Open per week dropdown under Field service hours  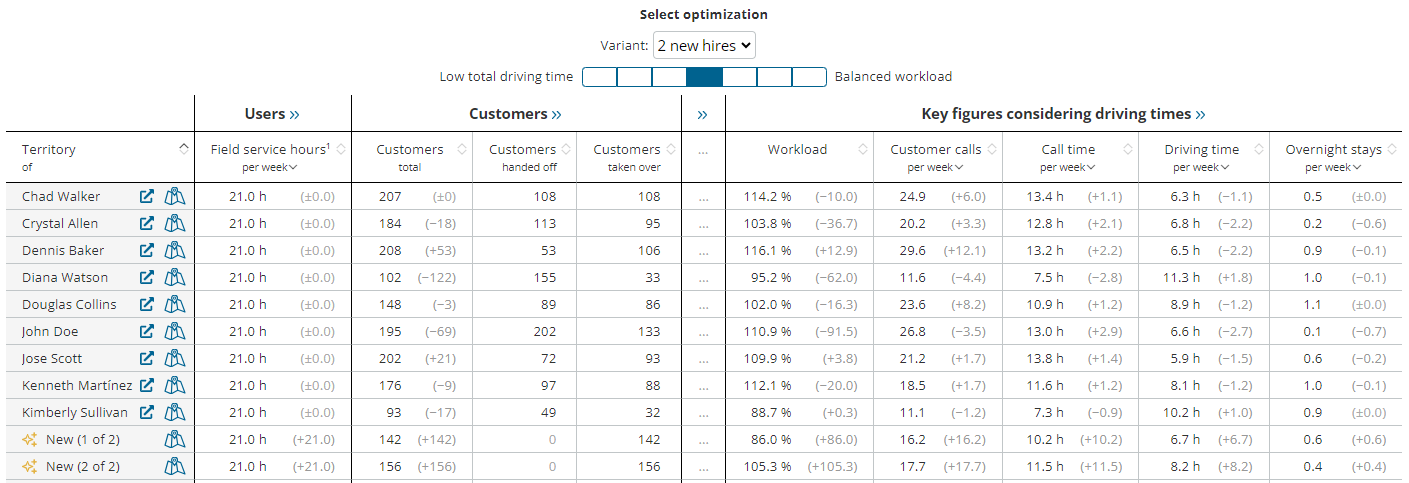[270, 167]
